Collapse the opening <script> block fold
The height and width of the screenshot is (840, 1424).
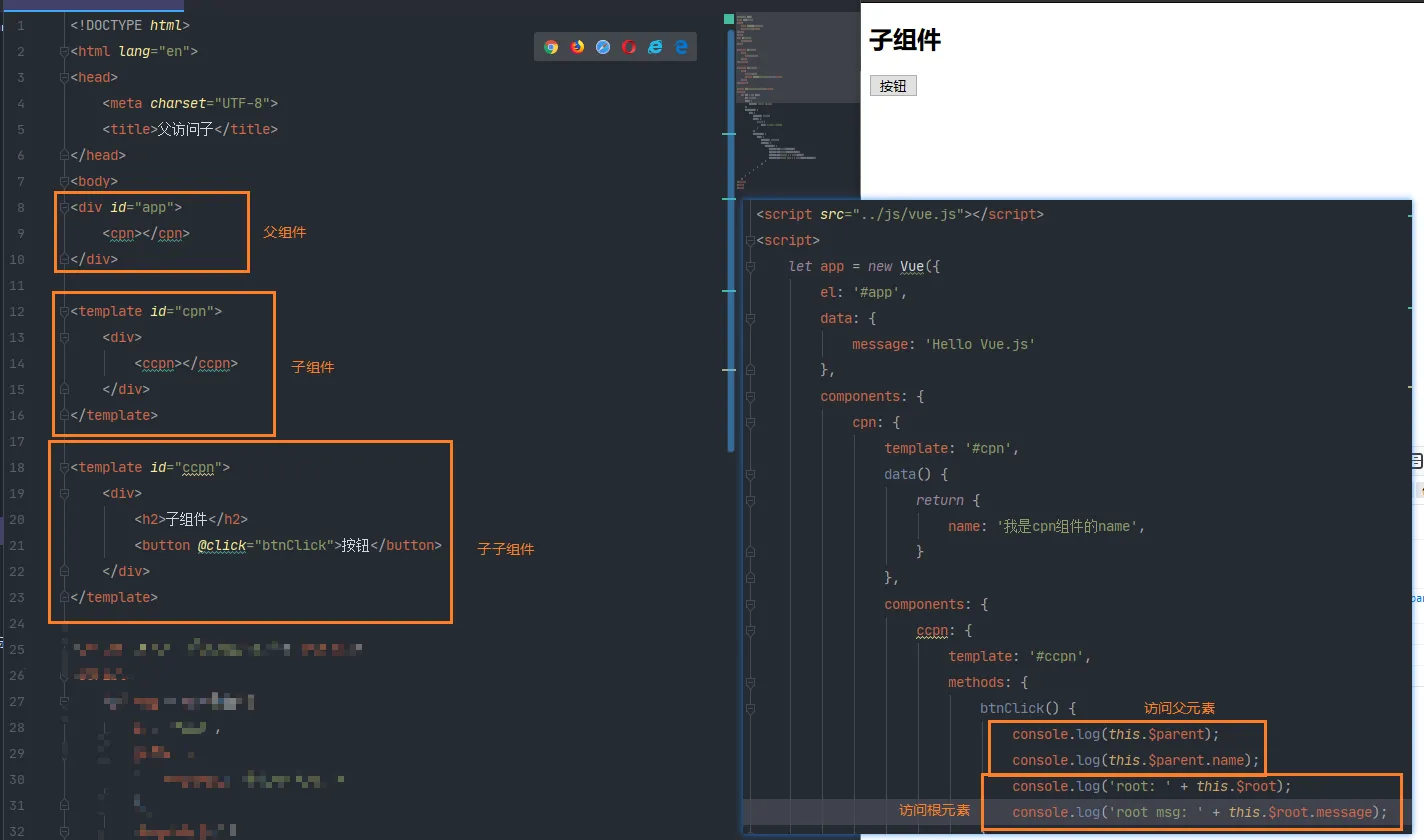point(750,240)
